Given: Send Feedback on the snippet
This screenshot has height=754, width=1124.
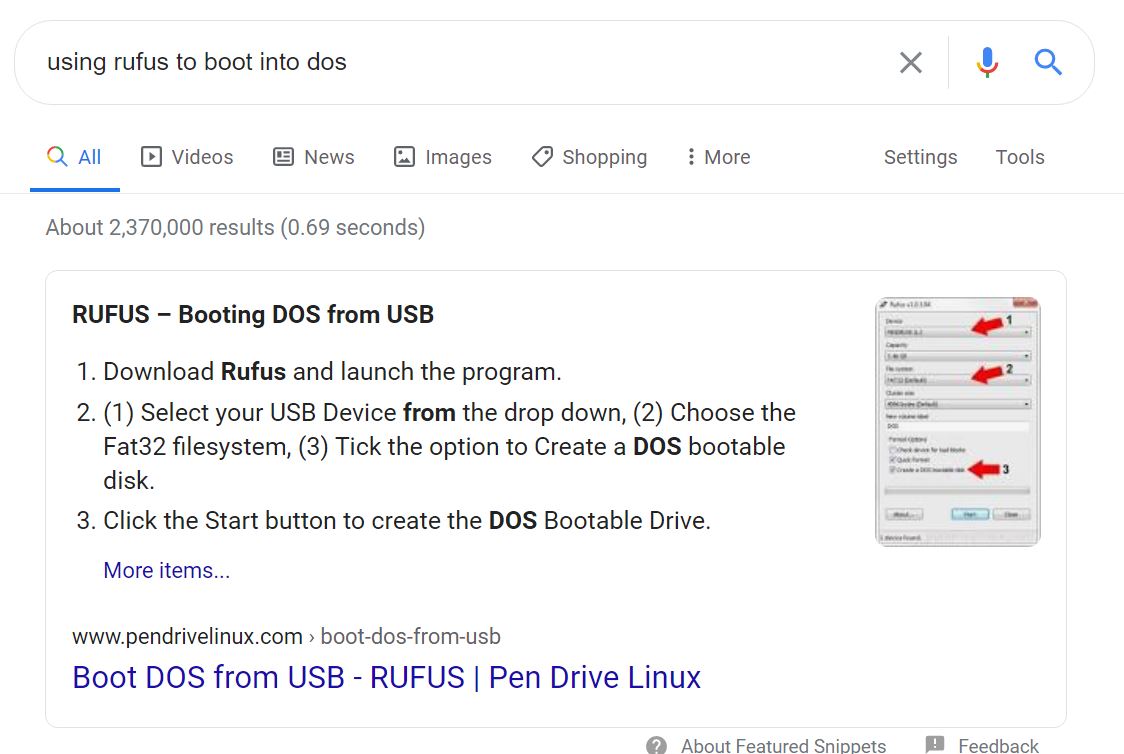Looking at the screenshot, I should (x=999, y=746).
